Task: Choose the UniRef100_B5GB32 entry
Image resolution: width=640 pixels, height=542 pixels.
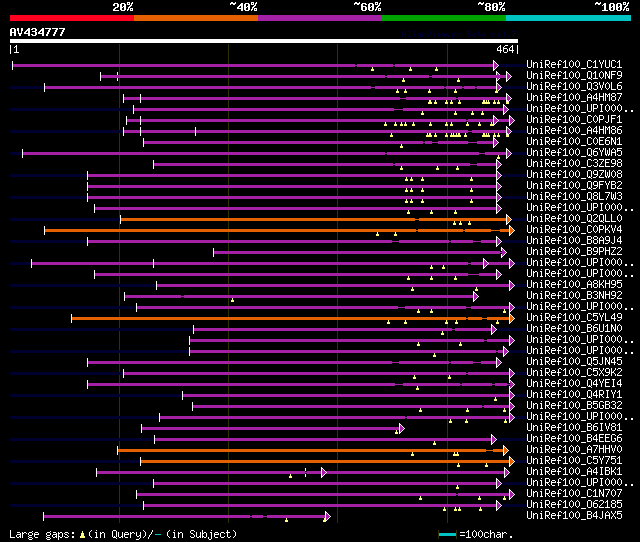Action: [x=574, y=406]
